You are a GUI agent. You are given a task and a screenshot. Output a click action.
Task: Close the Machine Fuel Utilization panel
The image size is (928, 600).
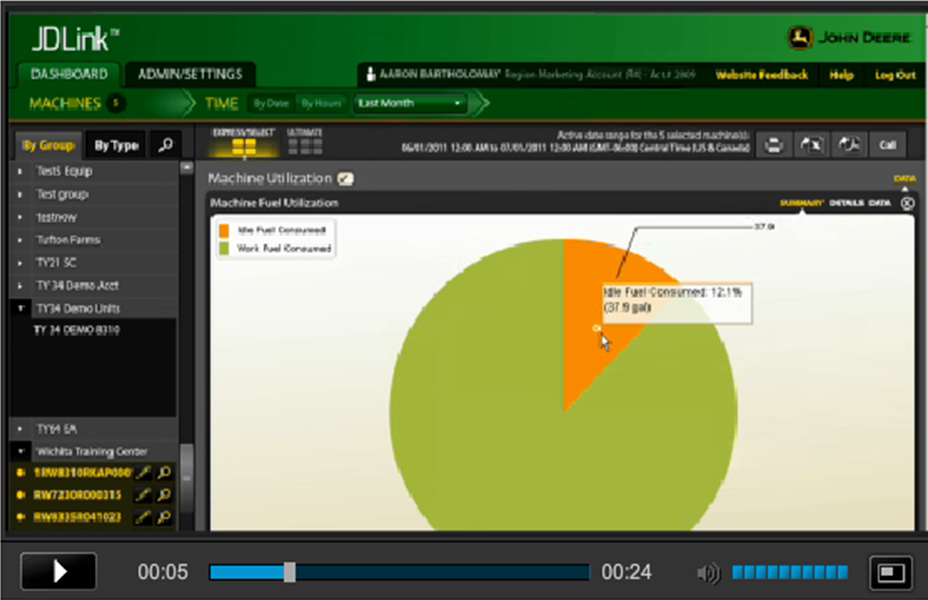[x=907, y=204]
